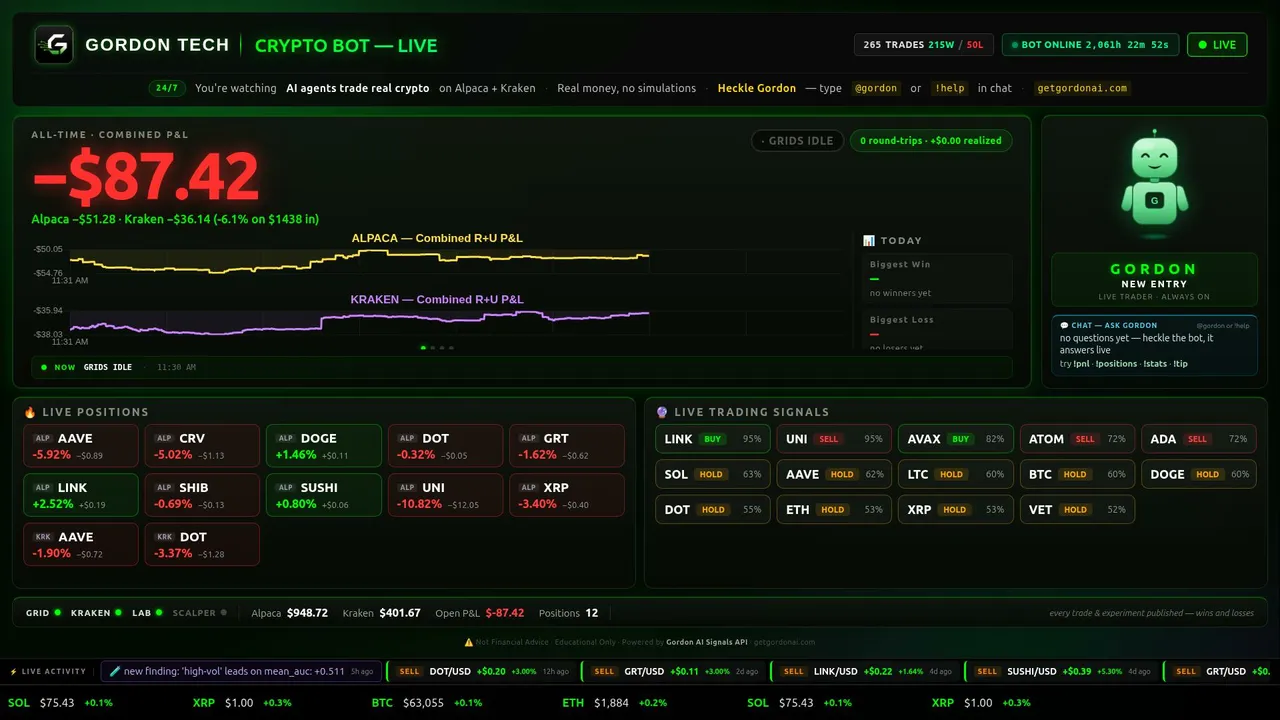Select the XRP position card showing -3.40%
This screenshot has height=720, width=1280.
(567, 495)
